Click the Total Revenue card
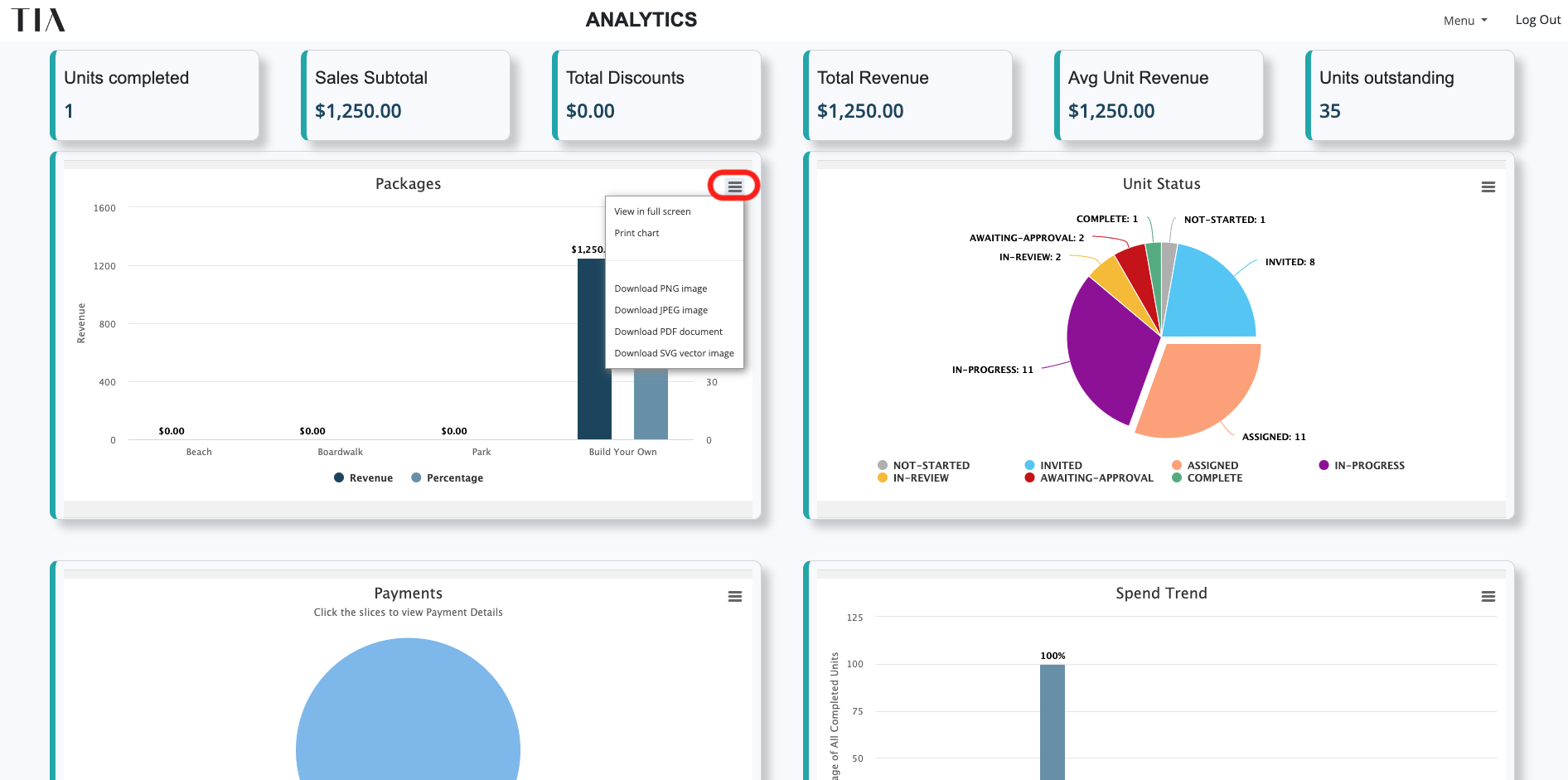Viewport: 1568px width, 780px height. 908,95
